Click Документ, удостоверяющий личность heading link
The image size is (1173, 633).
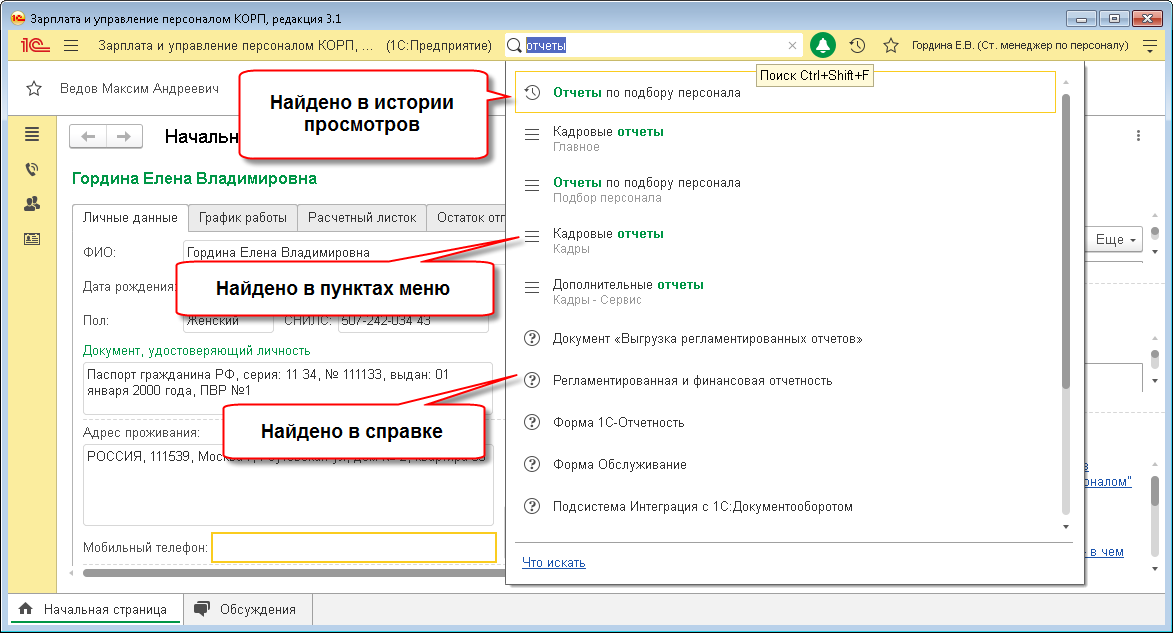[196, 351]
